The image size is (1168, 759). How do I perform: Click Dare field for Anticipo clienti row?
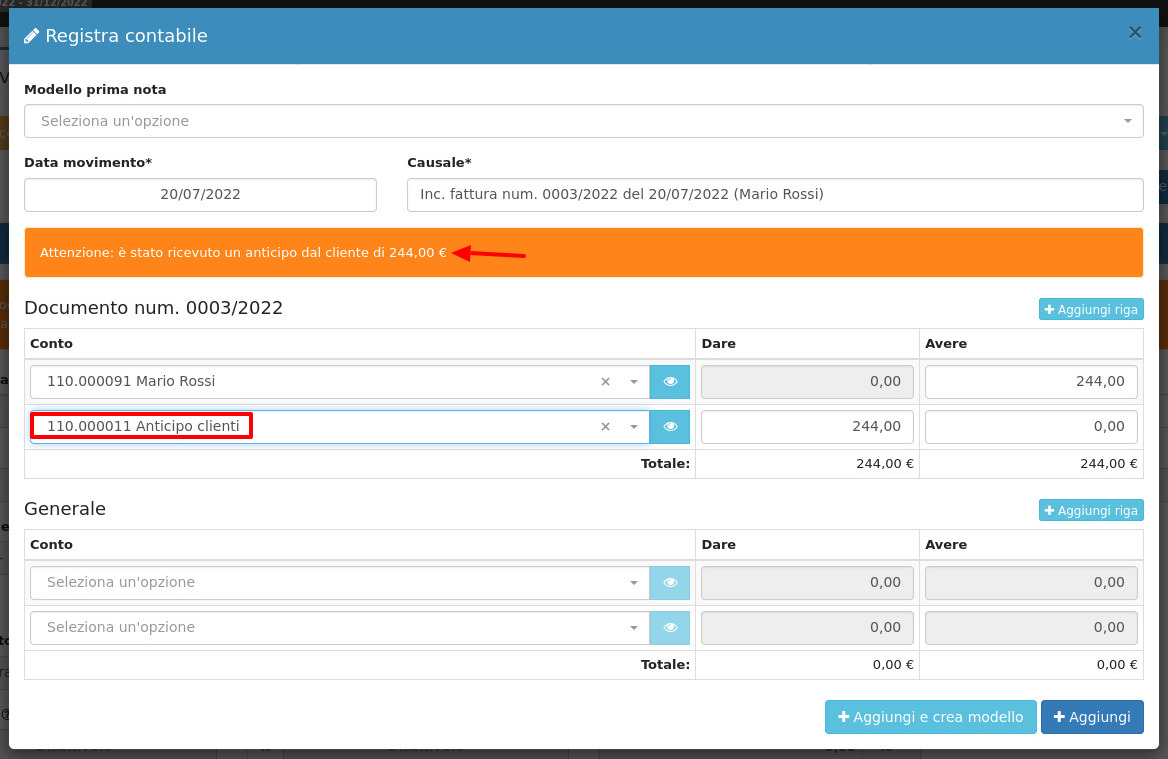point(807,427)
